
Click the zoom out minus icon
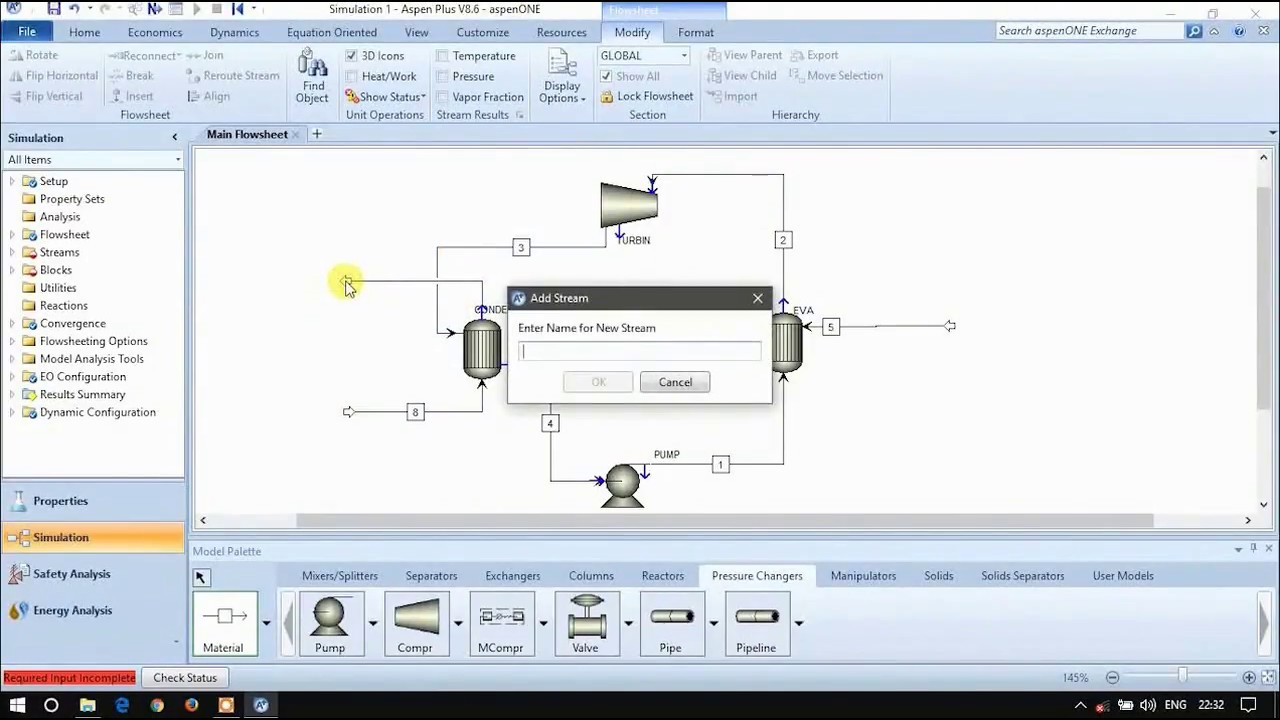pyautogui.click(x=1112, y=677)
